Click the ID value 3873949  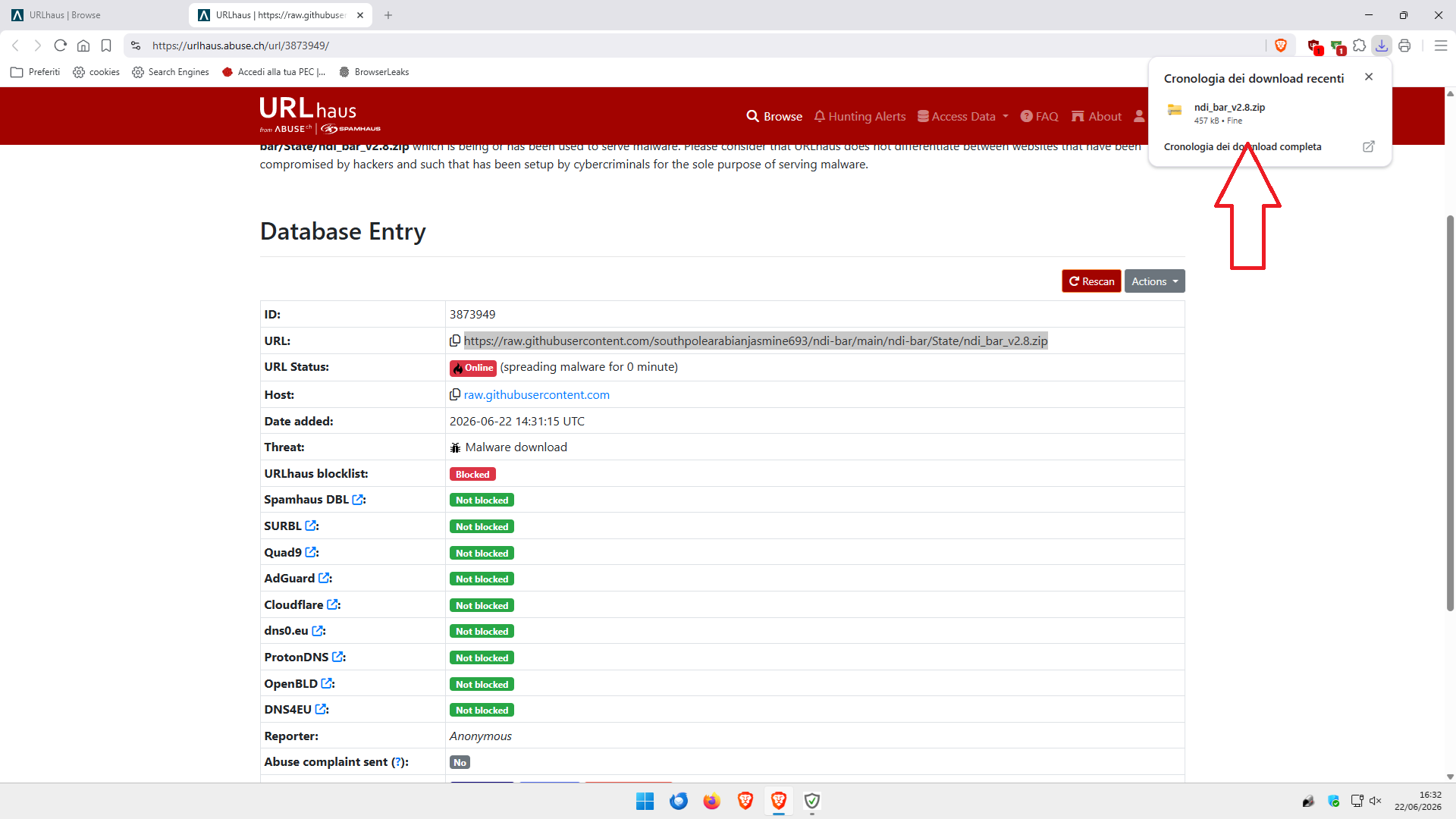coord(472,314)
